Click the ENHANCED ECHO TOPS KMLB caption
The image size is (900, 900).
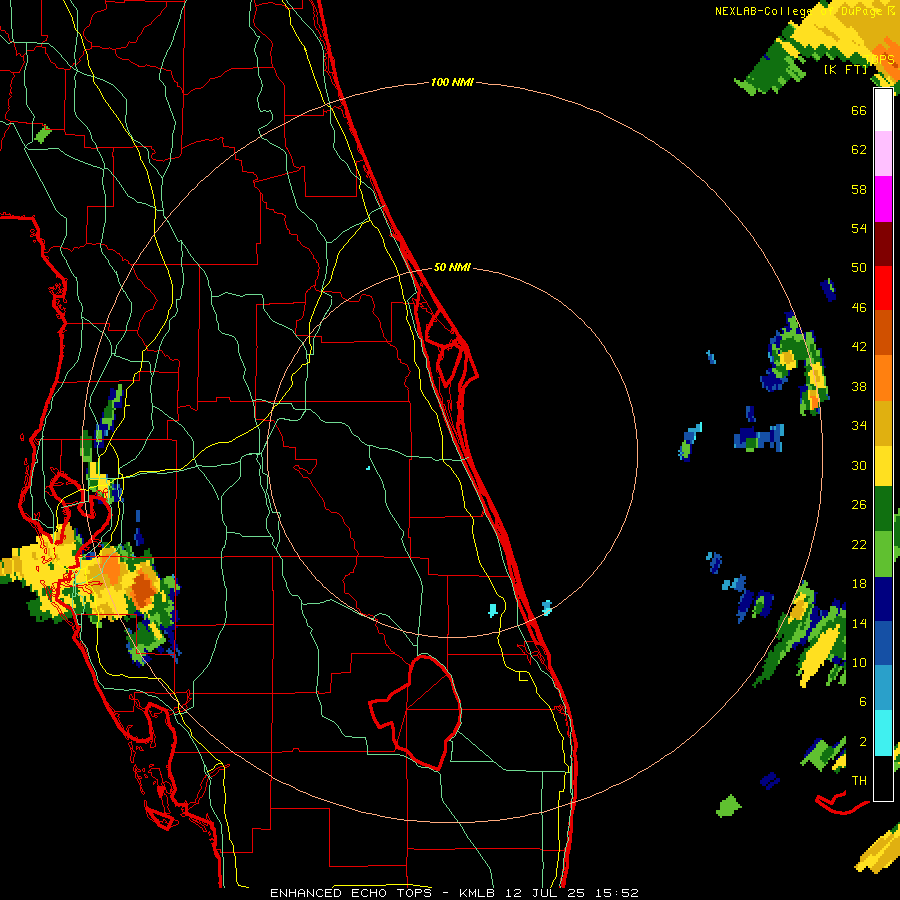(454, 893)
